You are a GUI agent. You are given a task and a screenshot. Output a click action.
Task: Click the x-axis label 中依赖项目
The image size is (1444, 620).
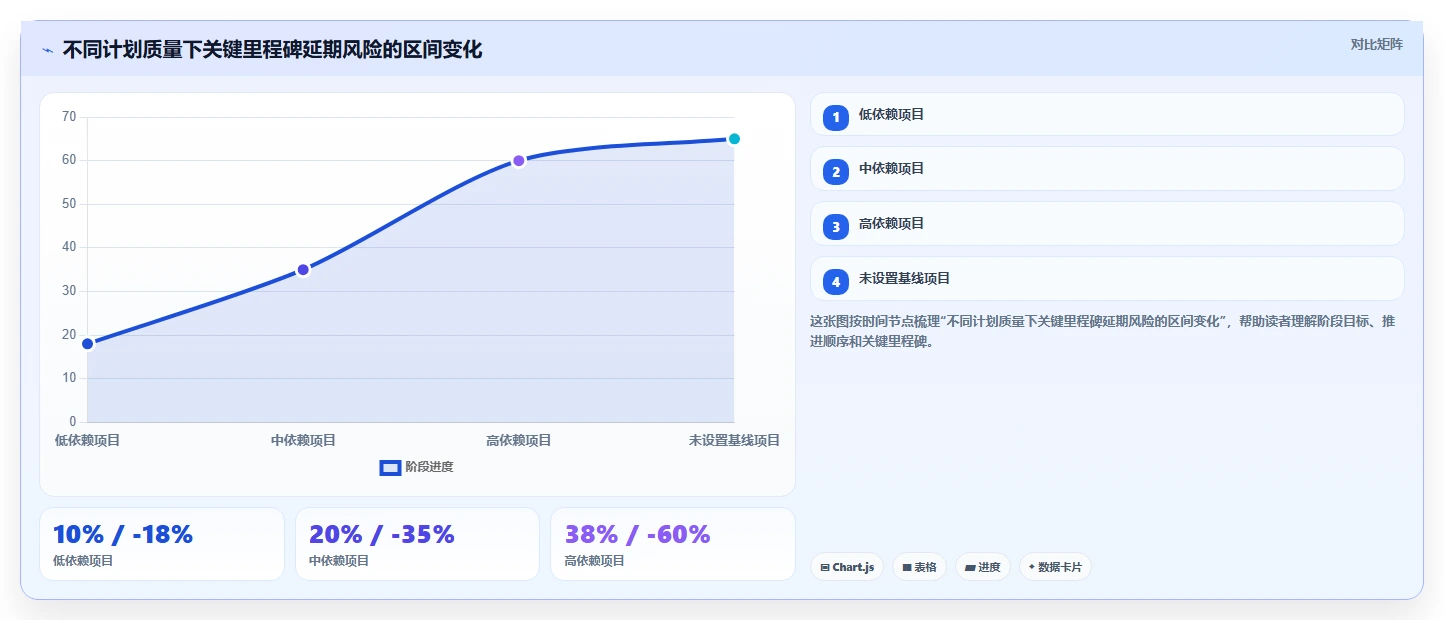click(303, 440)
